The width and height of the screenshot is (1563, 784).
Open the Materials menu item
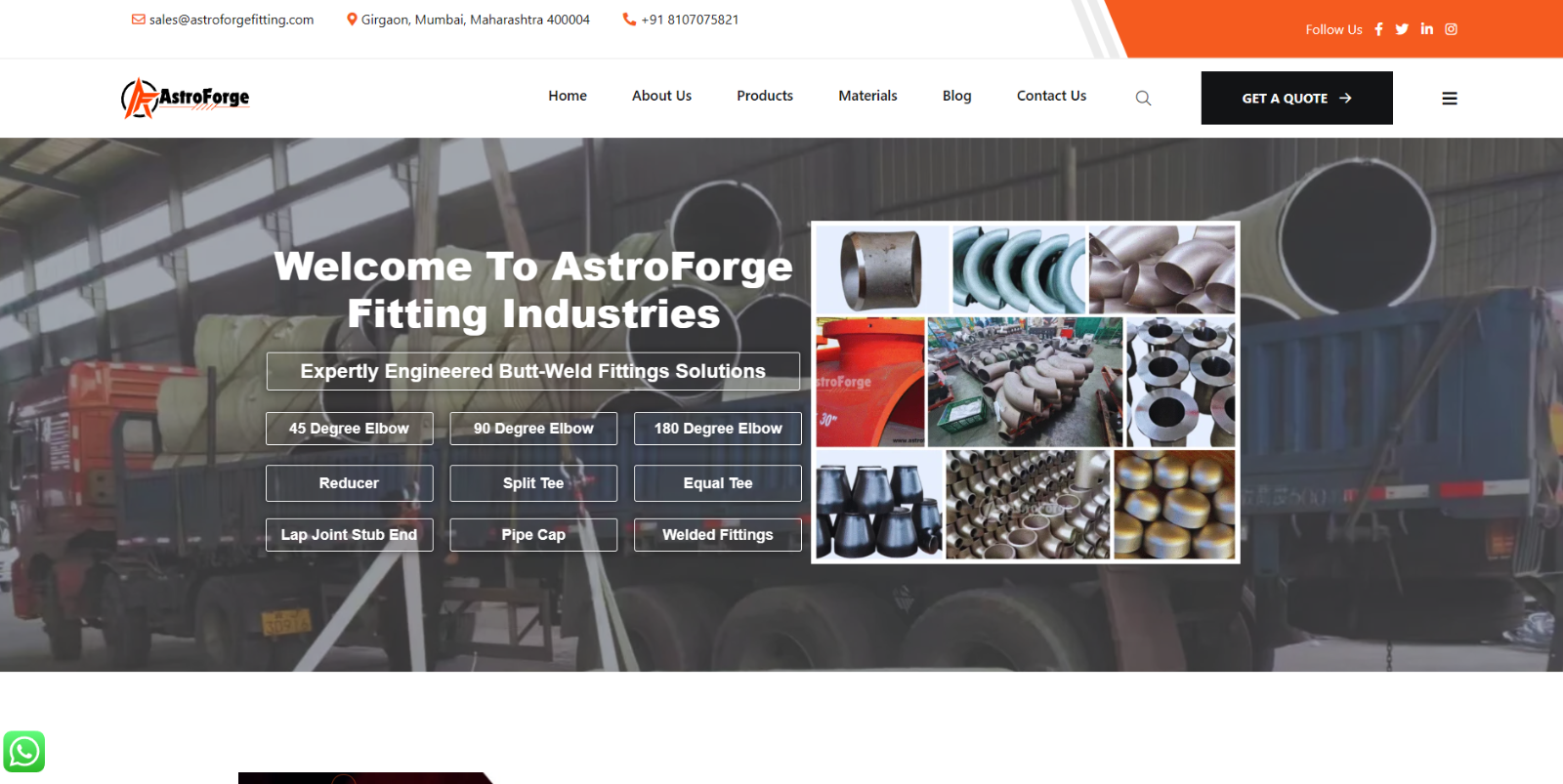pyautogui.click(x=867, y=96)
